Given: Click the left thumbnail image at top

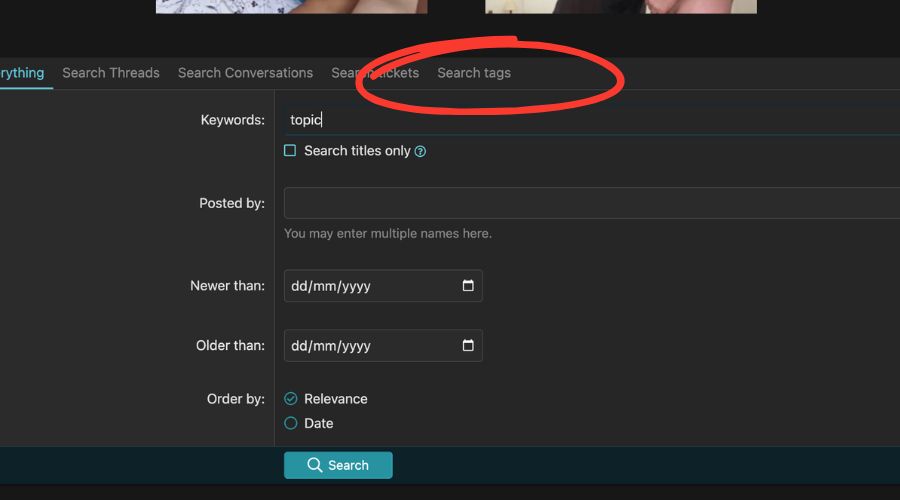Looking at the screenshot, I should 292,6.
